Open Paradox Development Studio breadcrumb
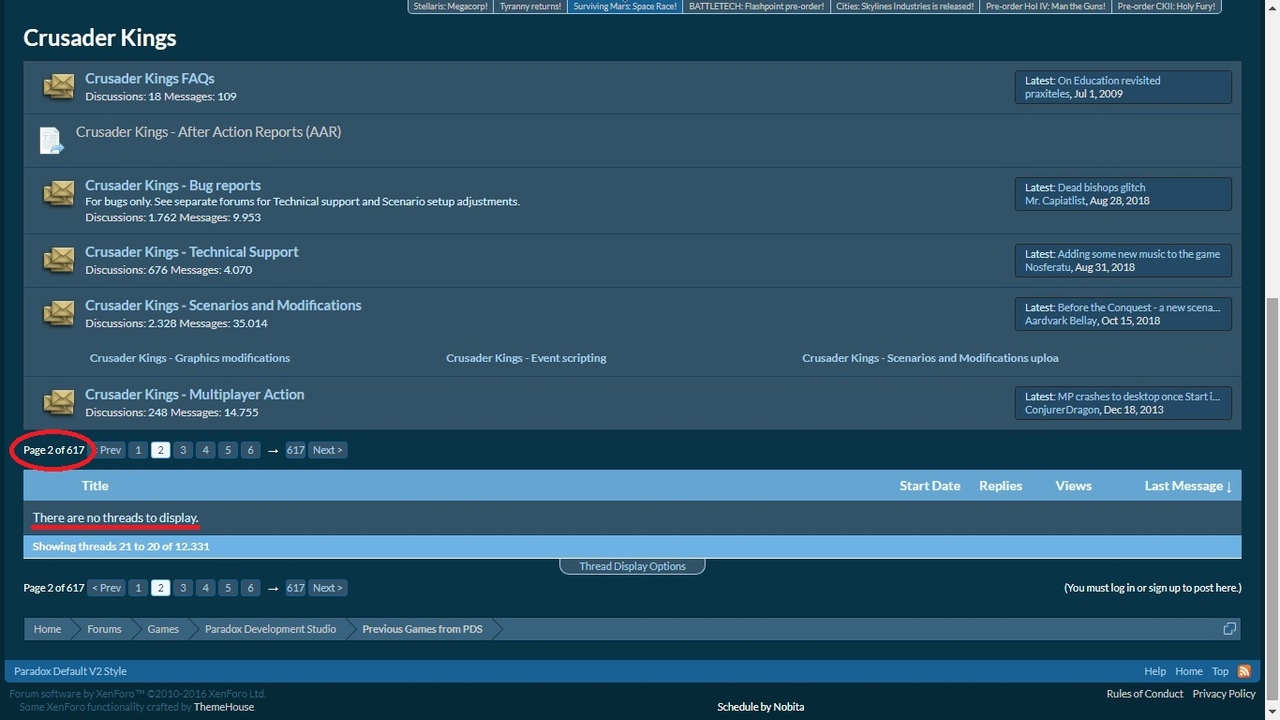 [270, 629]
